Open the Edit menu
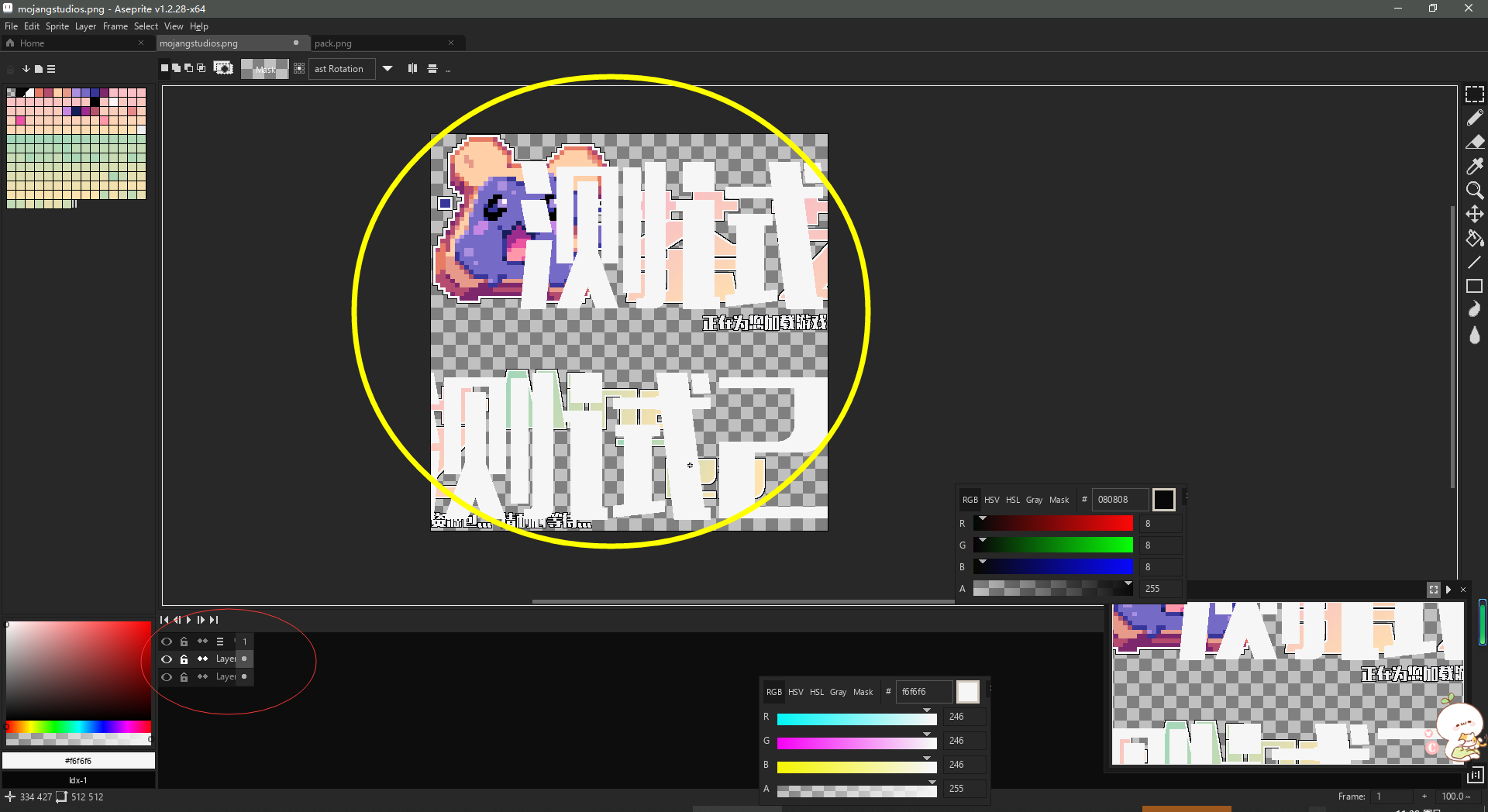The width and height of the screenshot is (1488, 812). point(32,26)
